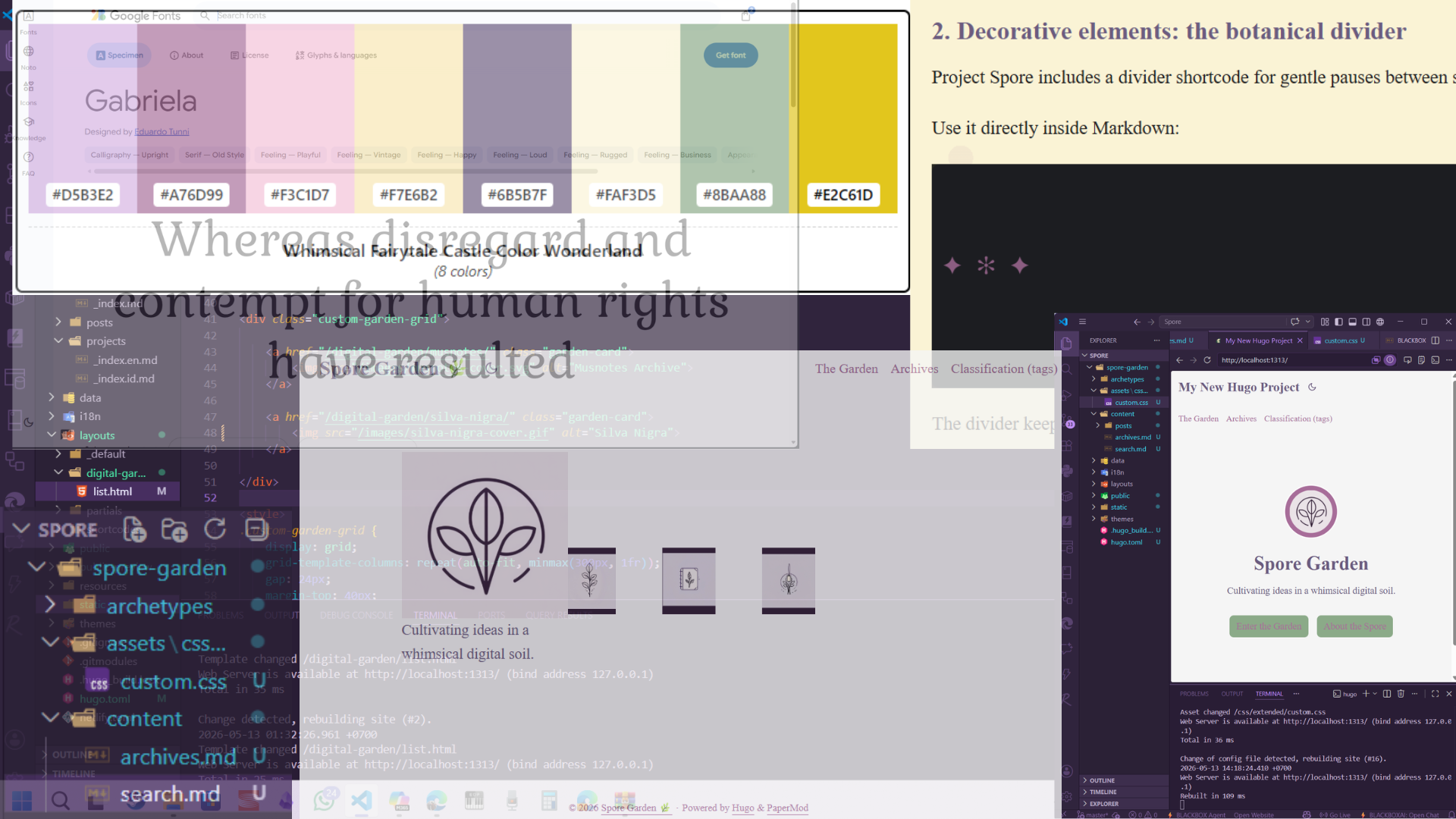This screenshot has height=819, width=1456.
Task: Click Go Live in the small VS Code status bar
Action: point(1335,815)
